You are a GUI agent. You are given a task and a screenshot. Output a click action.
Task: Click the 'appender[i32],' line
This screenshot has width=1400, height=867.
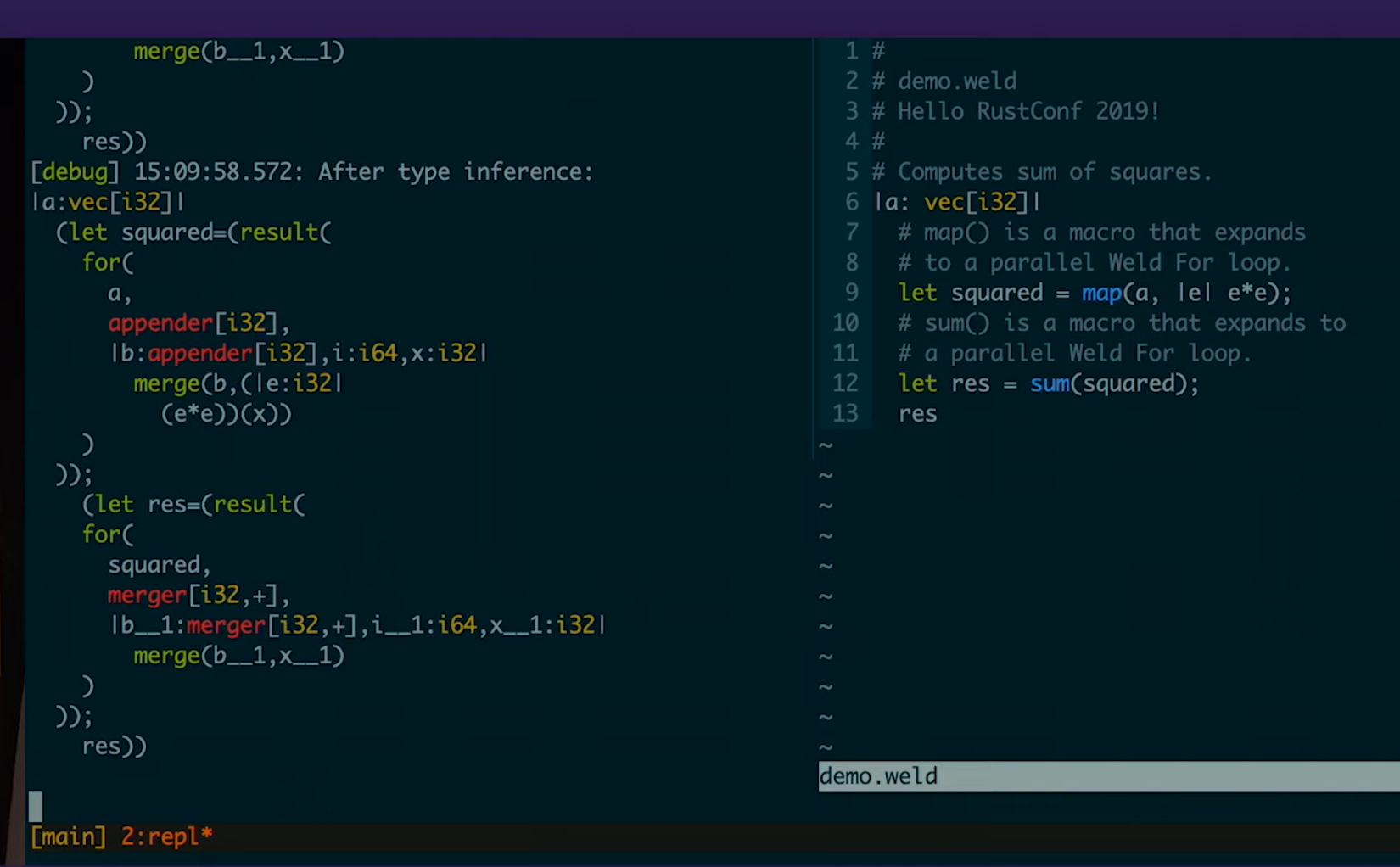pyautogui.click(x=199, y=323)
